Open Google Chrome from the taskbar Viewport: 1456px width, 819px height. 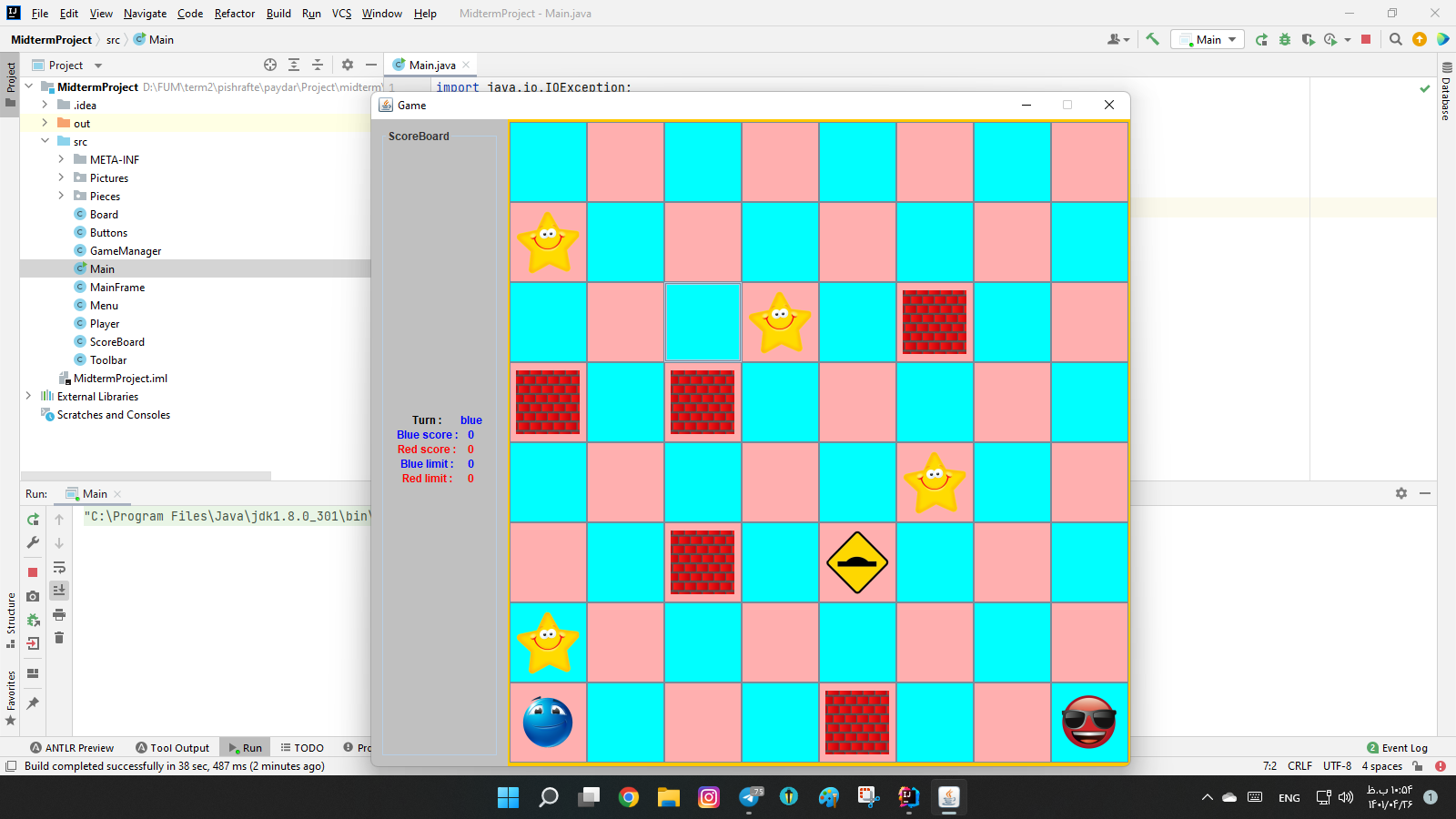(629, 797)
